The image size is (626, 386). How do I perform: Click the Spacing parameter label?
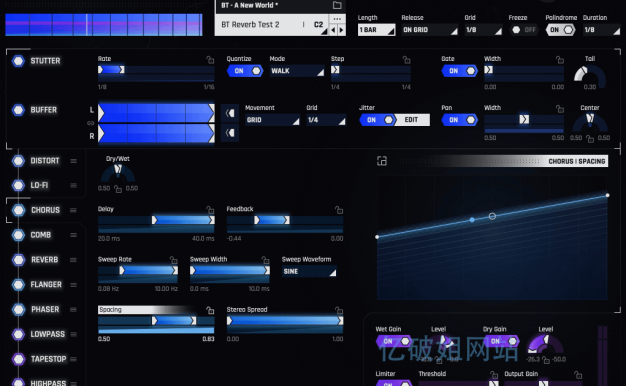click(x=110, y=310)
